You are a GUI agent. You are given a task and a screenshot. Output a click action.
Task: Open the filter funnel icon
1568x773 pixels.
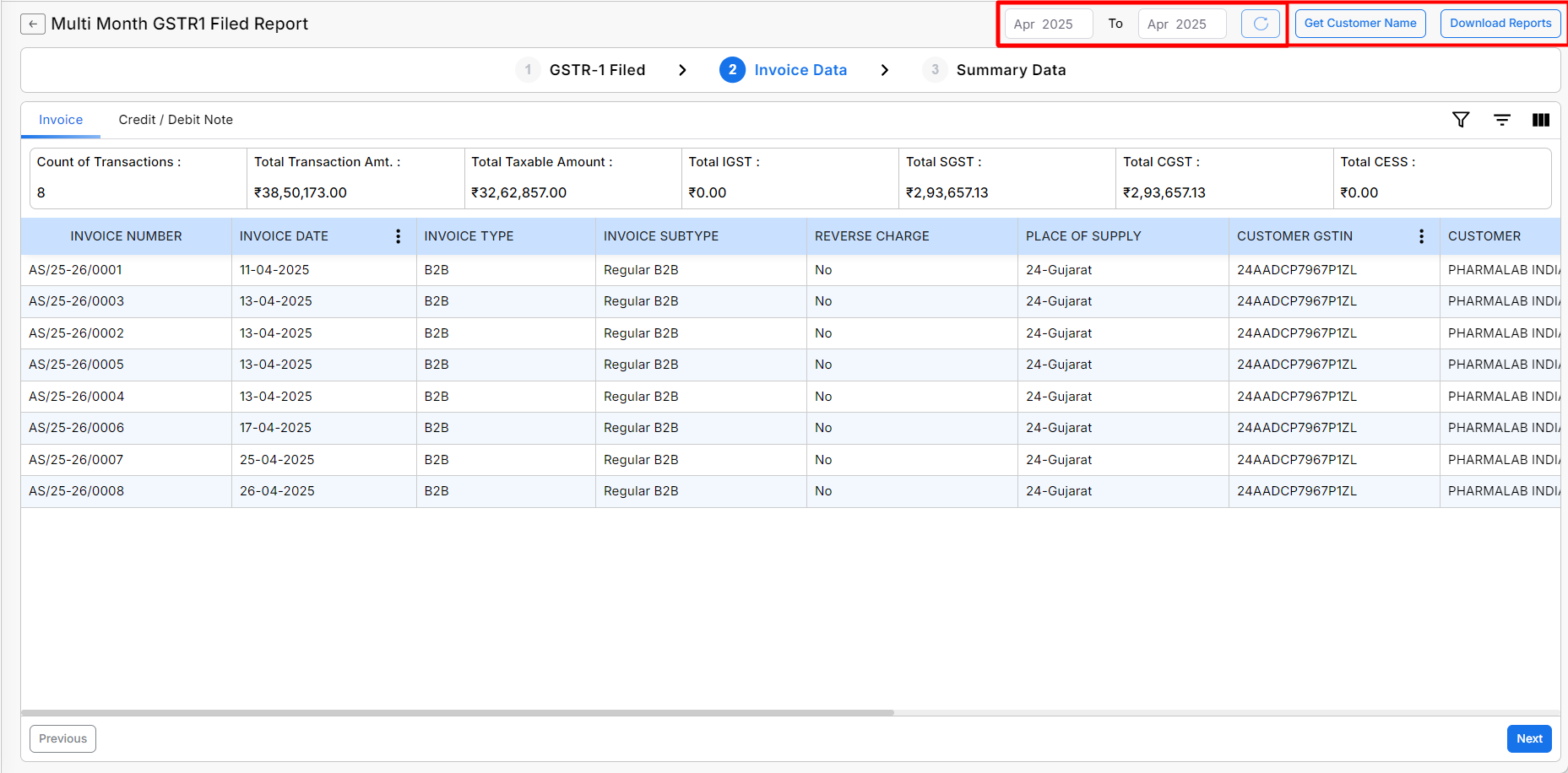pos(1461,120)
